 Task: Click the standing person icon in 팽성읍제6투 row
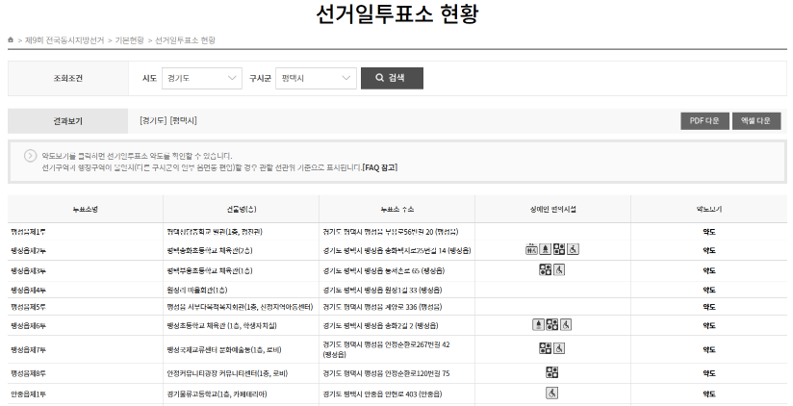[x=539, y=325]
